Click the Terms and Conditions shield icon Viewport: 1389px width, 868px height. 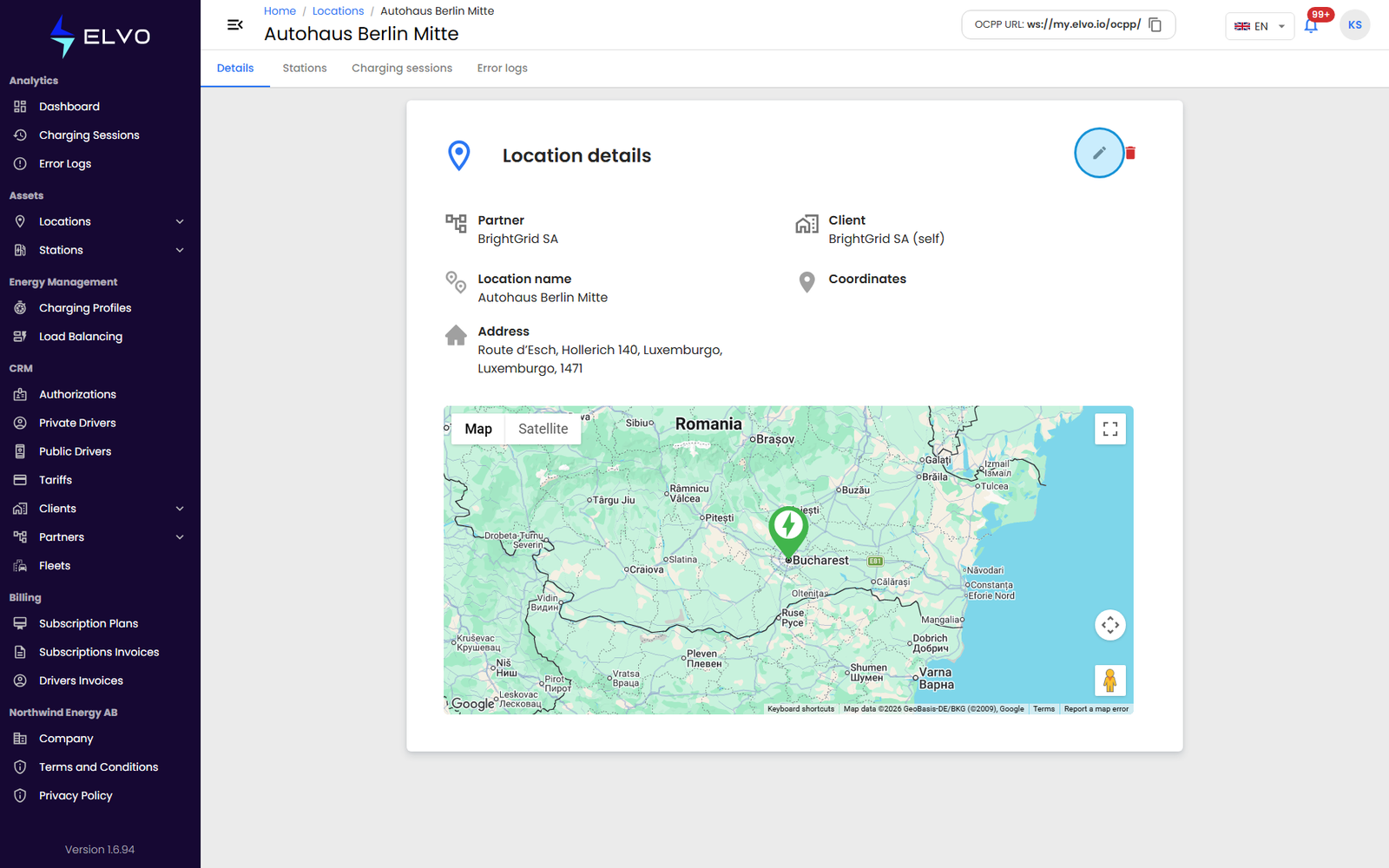click(20, 767)
